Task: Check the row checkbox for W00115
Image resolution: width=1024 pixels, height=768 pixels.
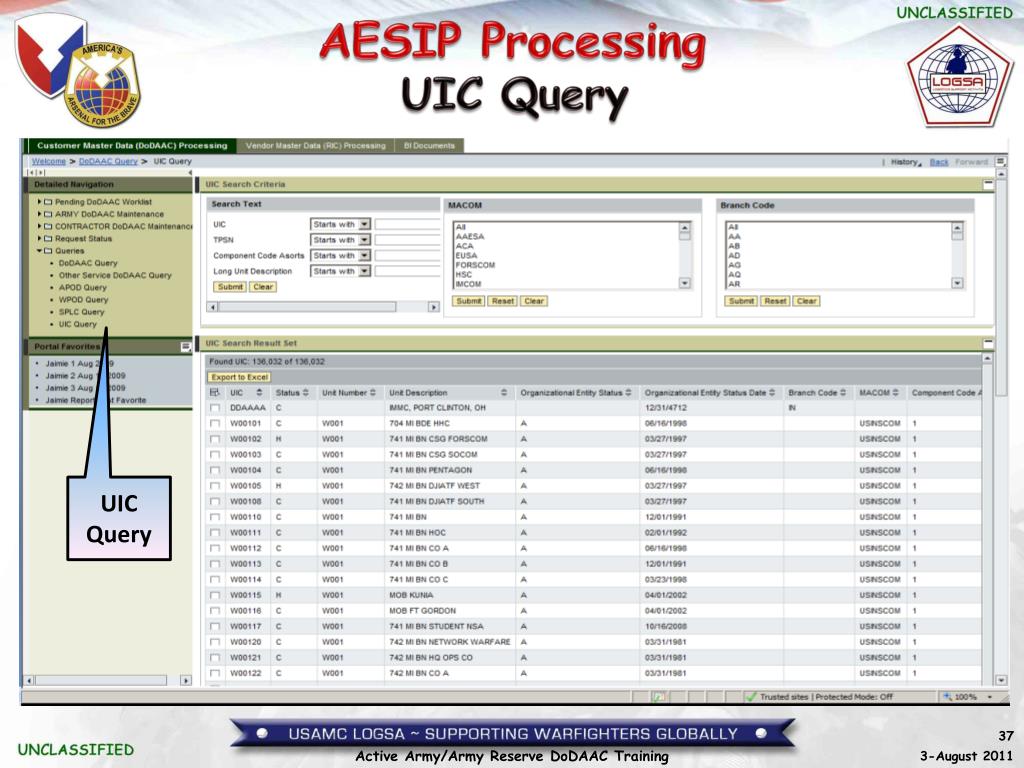Action: (x=215, y=596)
